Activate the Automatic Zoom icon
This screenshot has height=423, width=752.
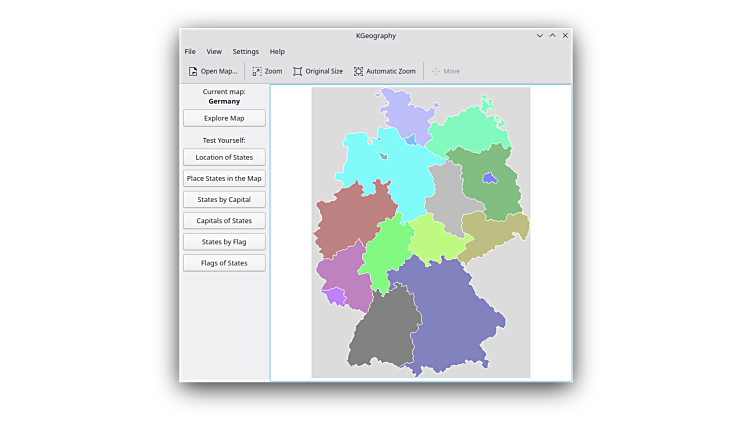(x=359, y=72)
